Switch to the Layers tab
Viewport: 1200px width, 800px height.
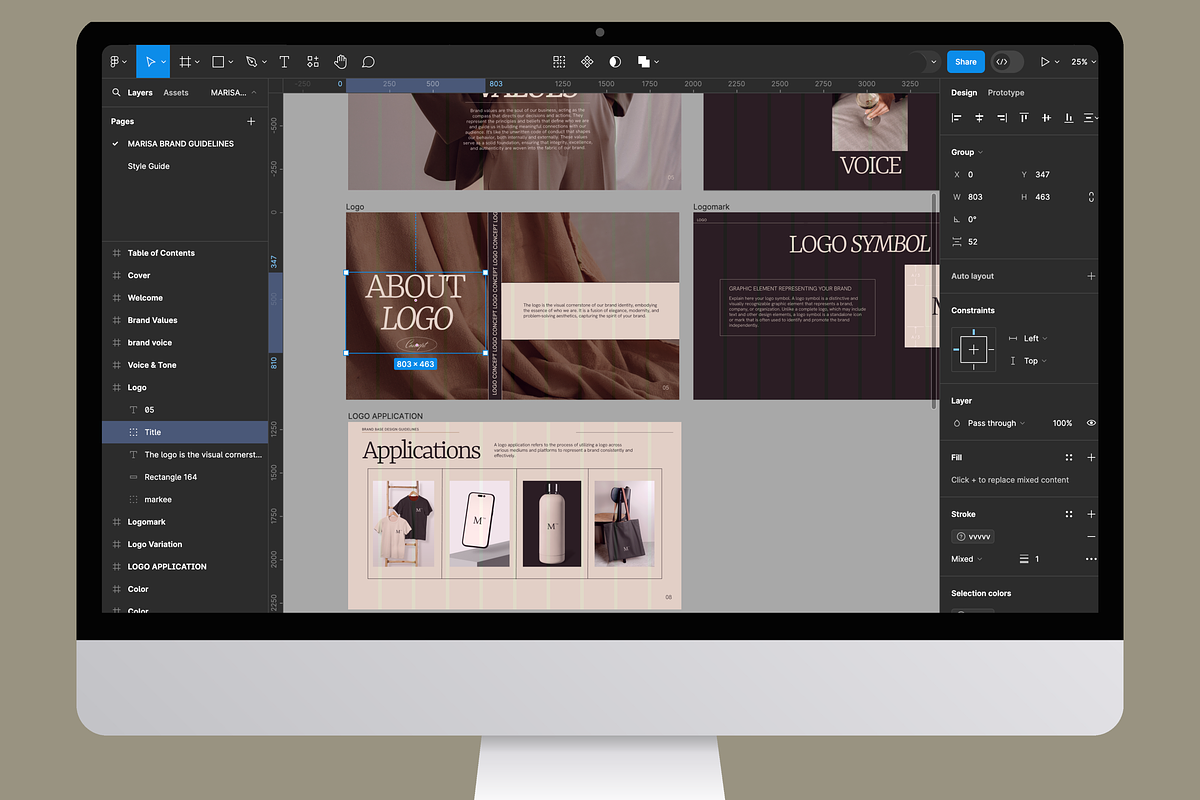(x=140, y=93)
